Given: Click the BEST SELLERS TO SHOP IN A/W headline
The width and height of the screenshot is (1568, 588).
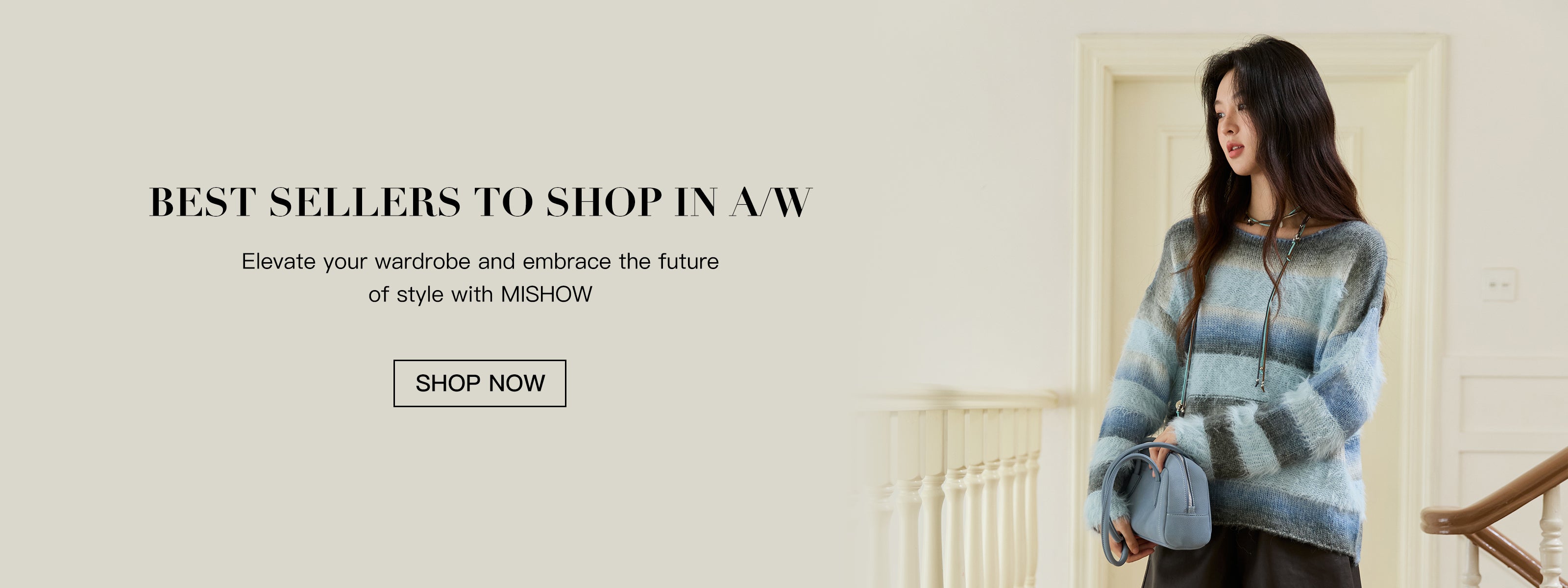Looking at the screenshot, I should click(480, 202).
